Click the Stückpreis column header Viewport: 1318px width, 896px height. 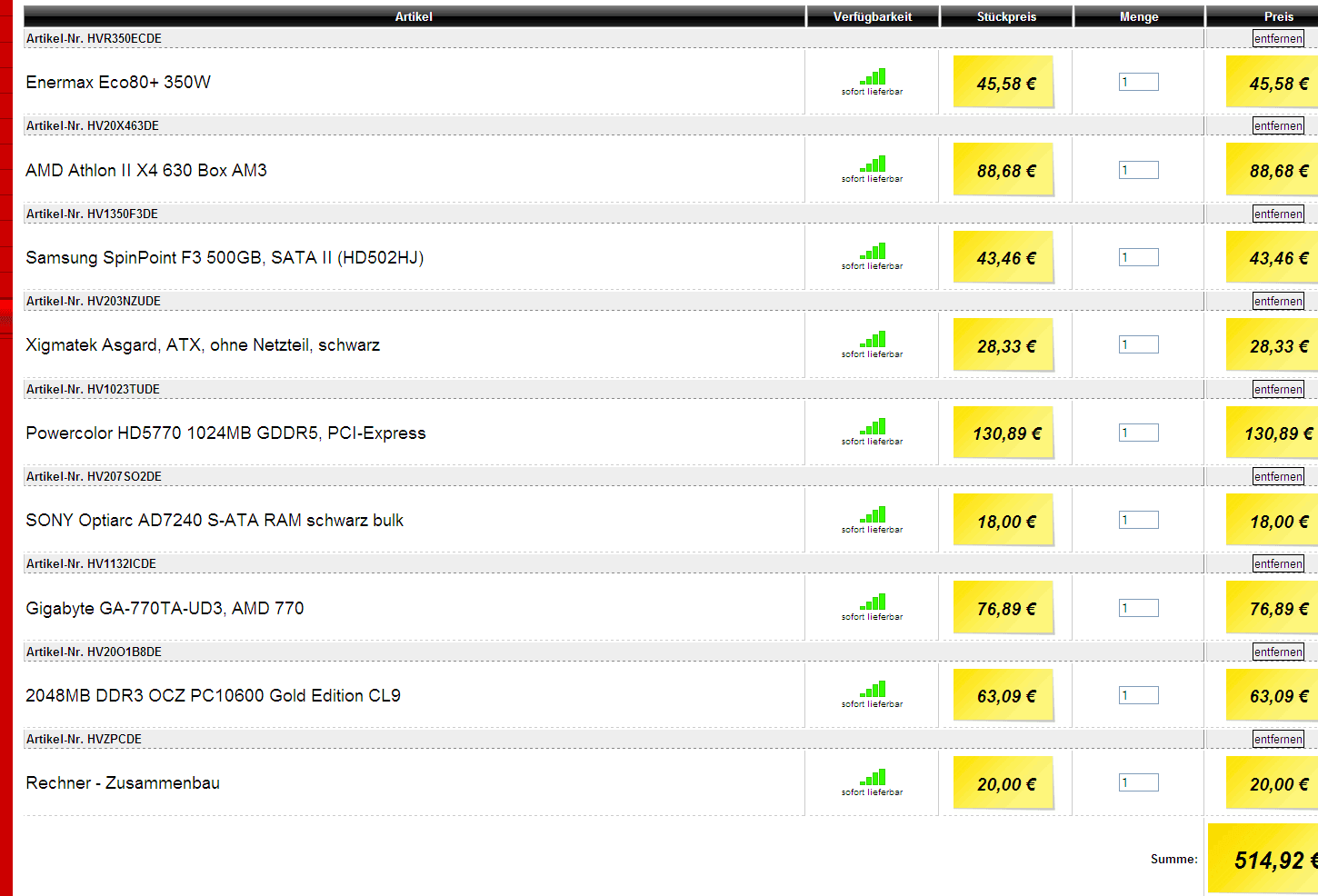pos(1006,16)
